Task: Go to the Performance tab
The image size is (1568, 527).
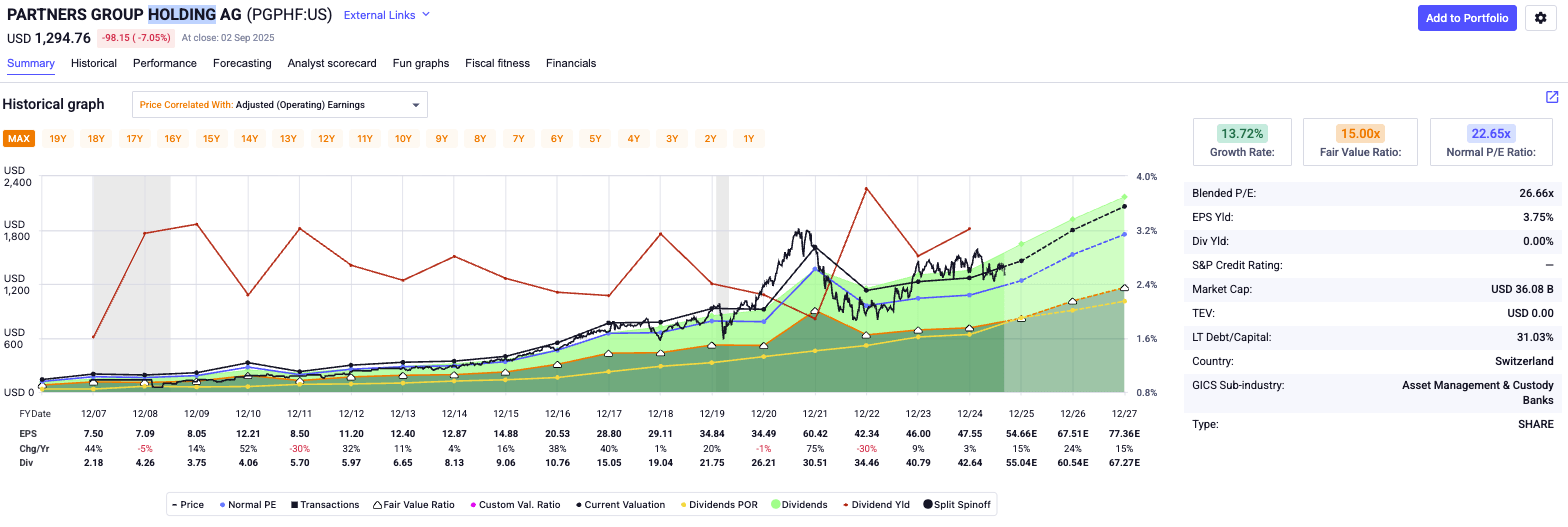Action: pyautogui.click(x=165, y=63)
